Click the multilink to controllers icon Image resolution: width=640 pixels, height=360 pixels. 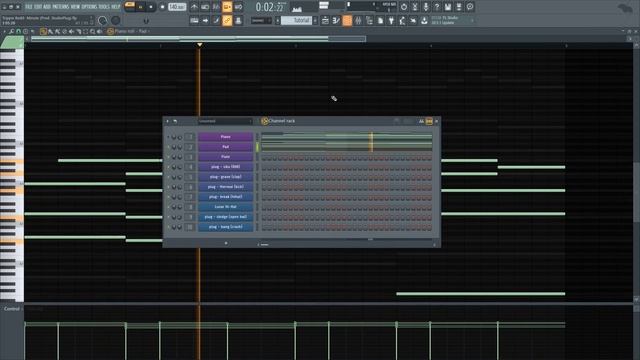[238, 20]
